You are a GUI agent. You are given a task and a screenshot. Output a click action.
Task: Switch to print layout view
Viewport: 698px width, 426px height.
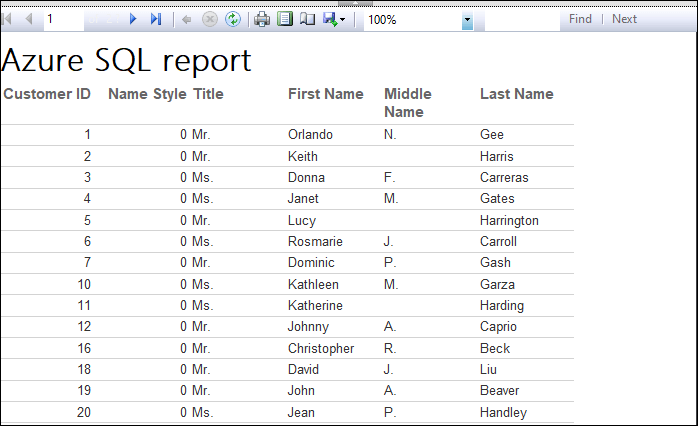(x=285, y=19)
